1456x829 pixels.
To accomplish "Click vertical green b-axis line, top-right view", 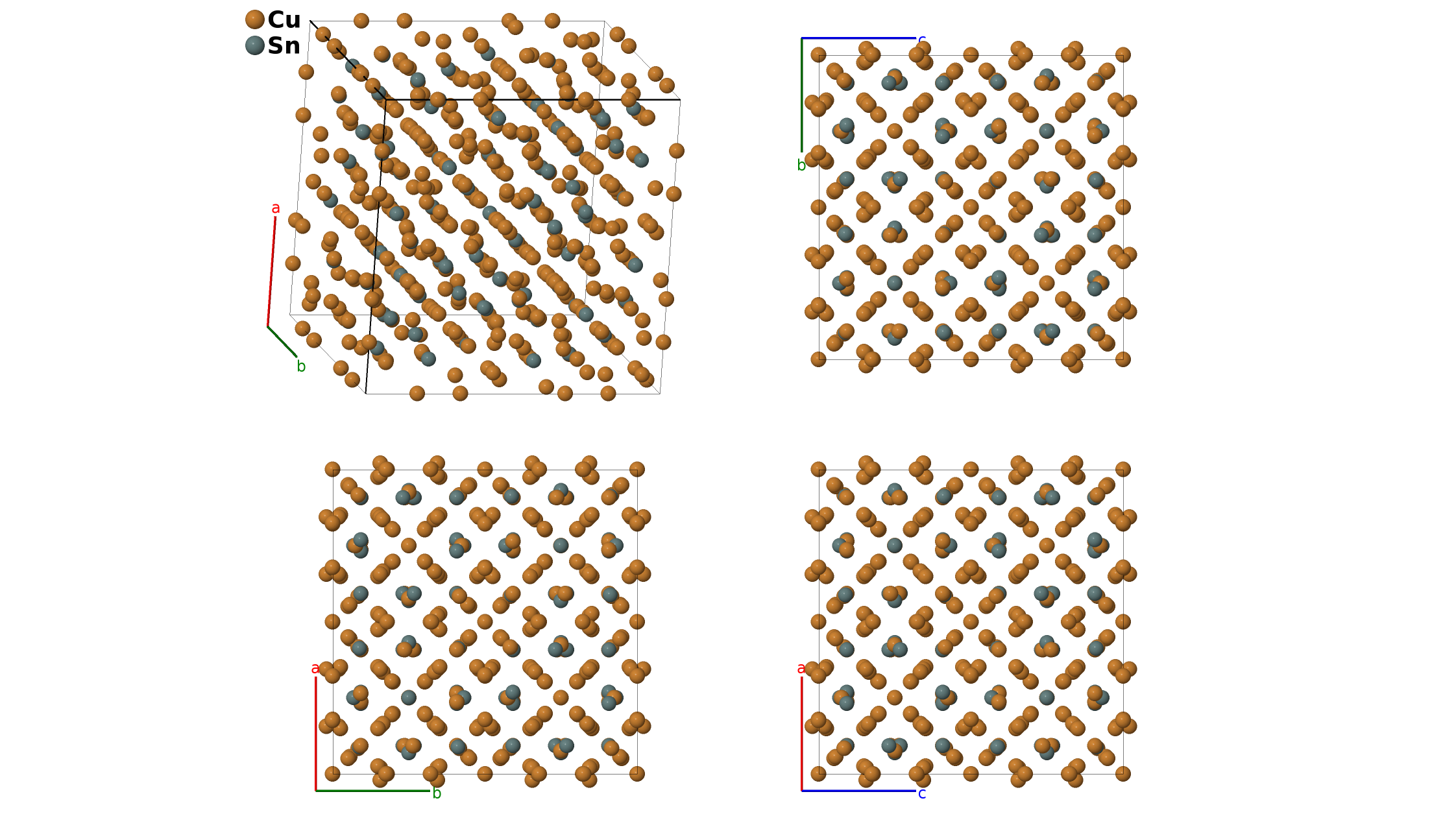I will [x=802, y=95].
